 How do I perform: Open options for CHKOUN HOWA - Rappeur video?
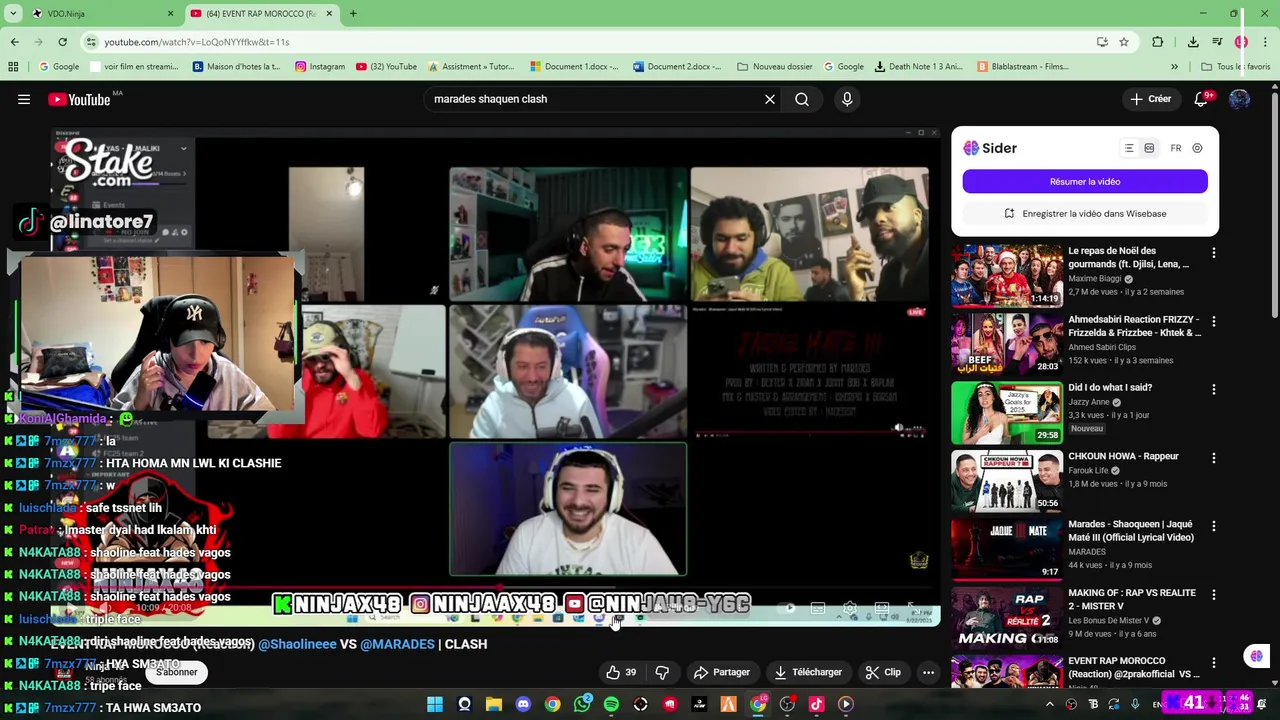pos(1213,458)
